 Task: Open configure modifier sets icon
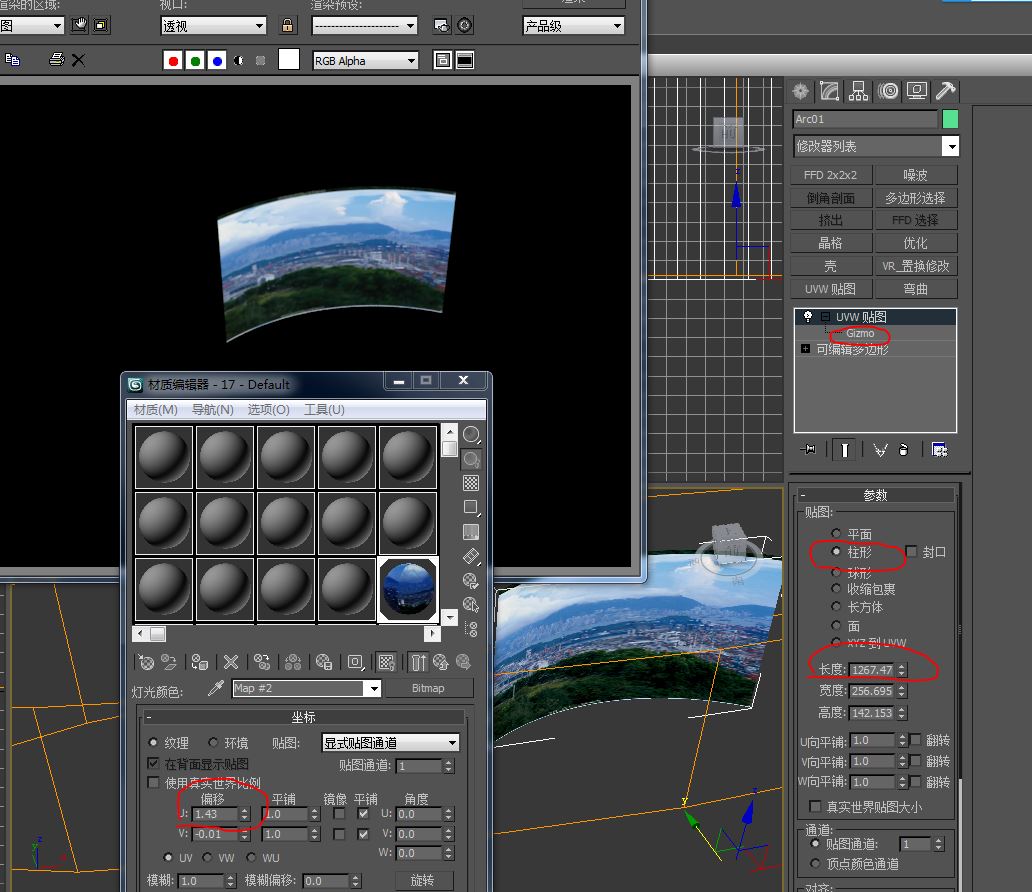(939, 450)
